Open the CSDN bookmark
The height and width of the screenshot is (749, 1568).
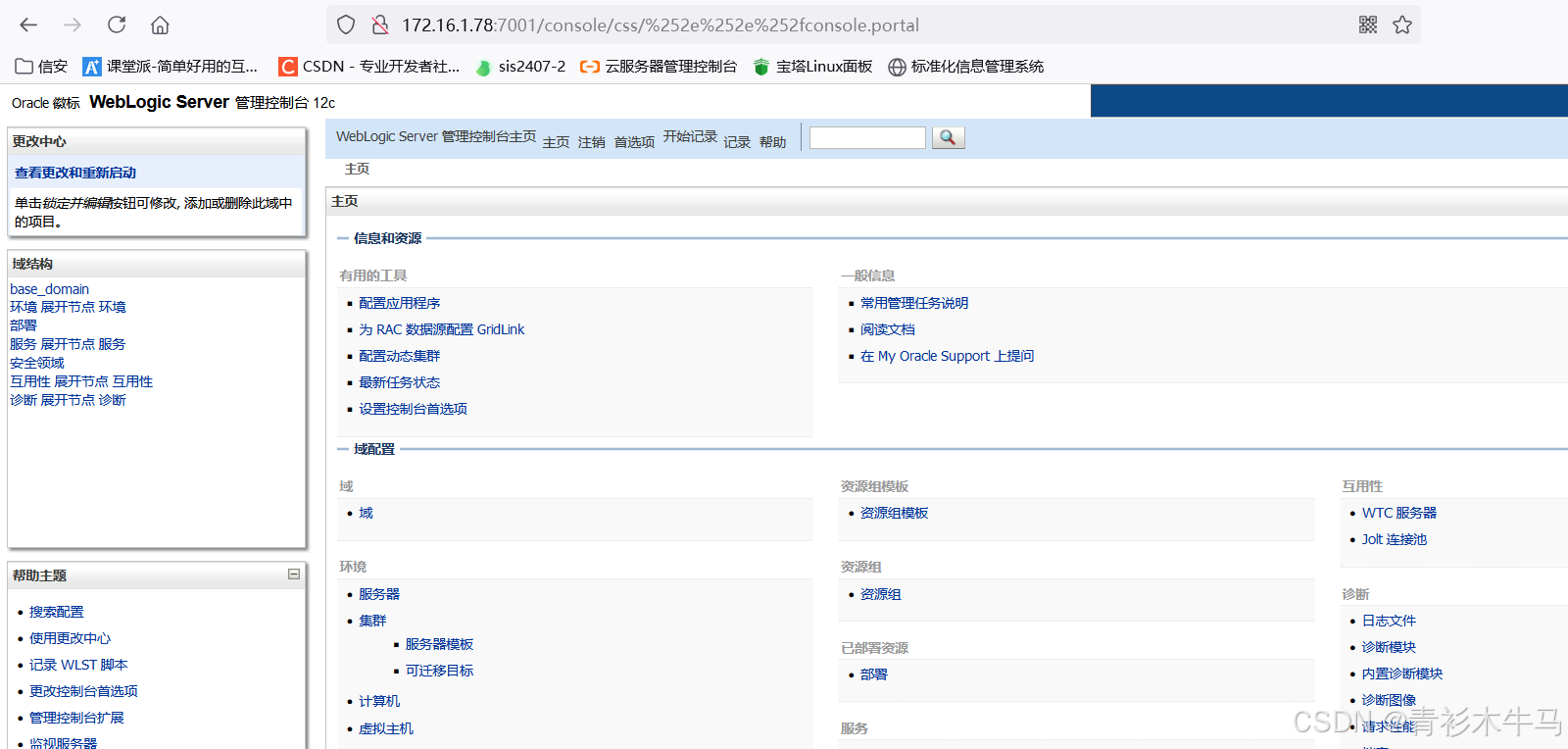tap(369, 66)
